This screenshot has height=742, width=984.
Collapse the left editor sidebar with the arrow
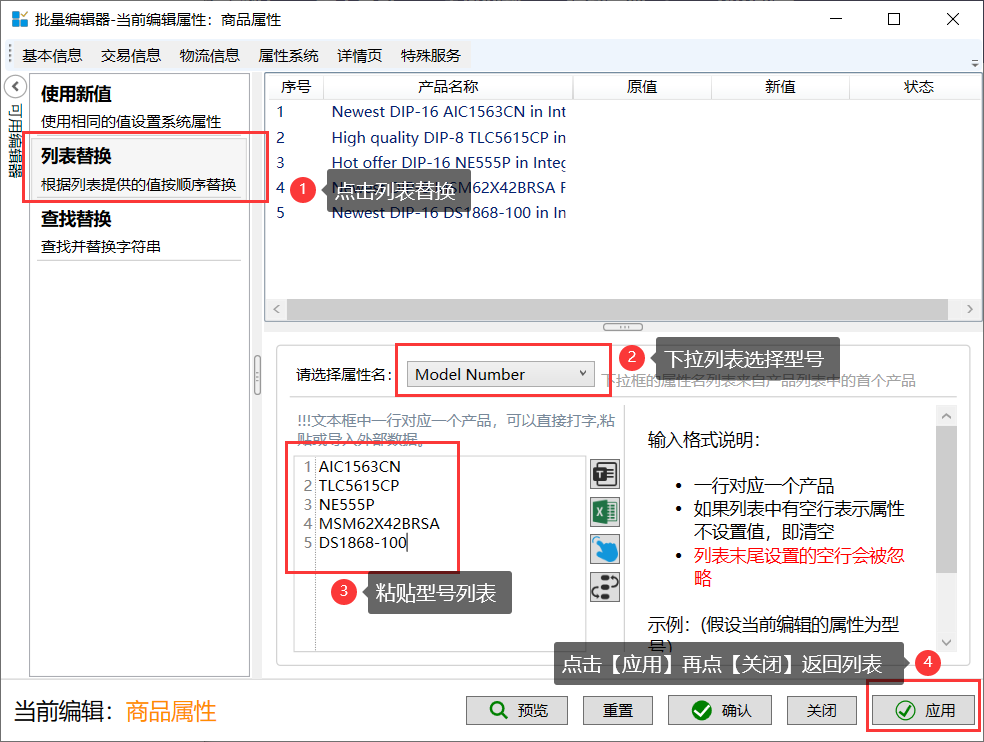(x=14, y=86)
